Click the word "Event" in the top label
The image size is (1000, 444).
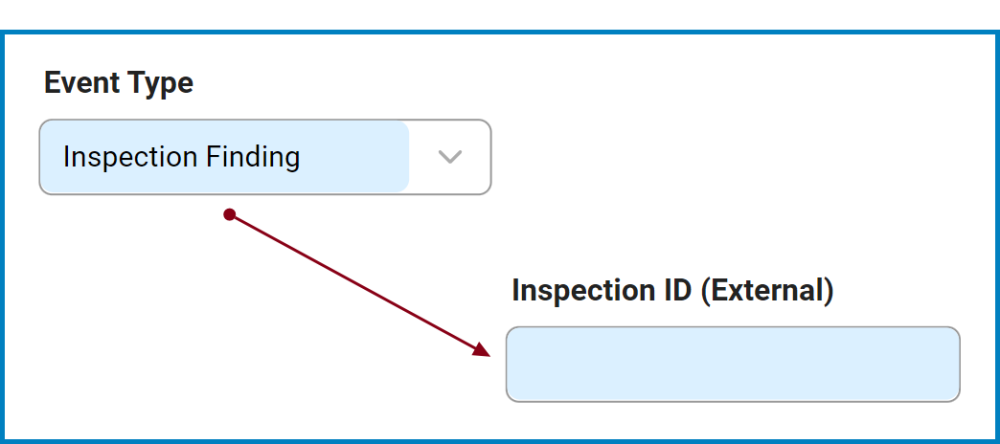point(80,83)
